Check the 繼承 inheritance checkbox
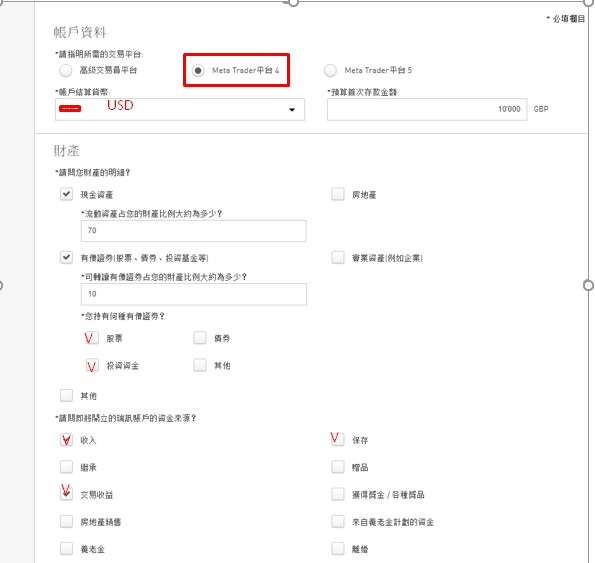 click(x=66, y=467)
